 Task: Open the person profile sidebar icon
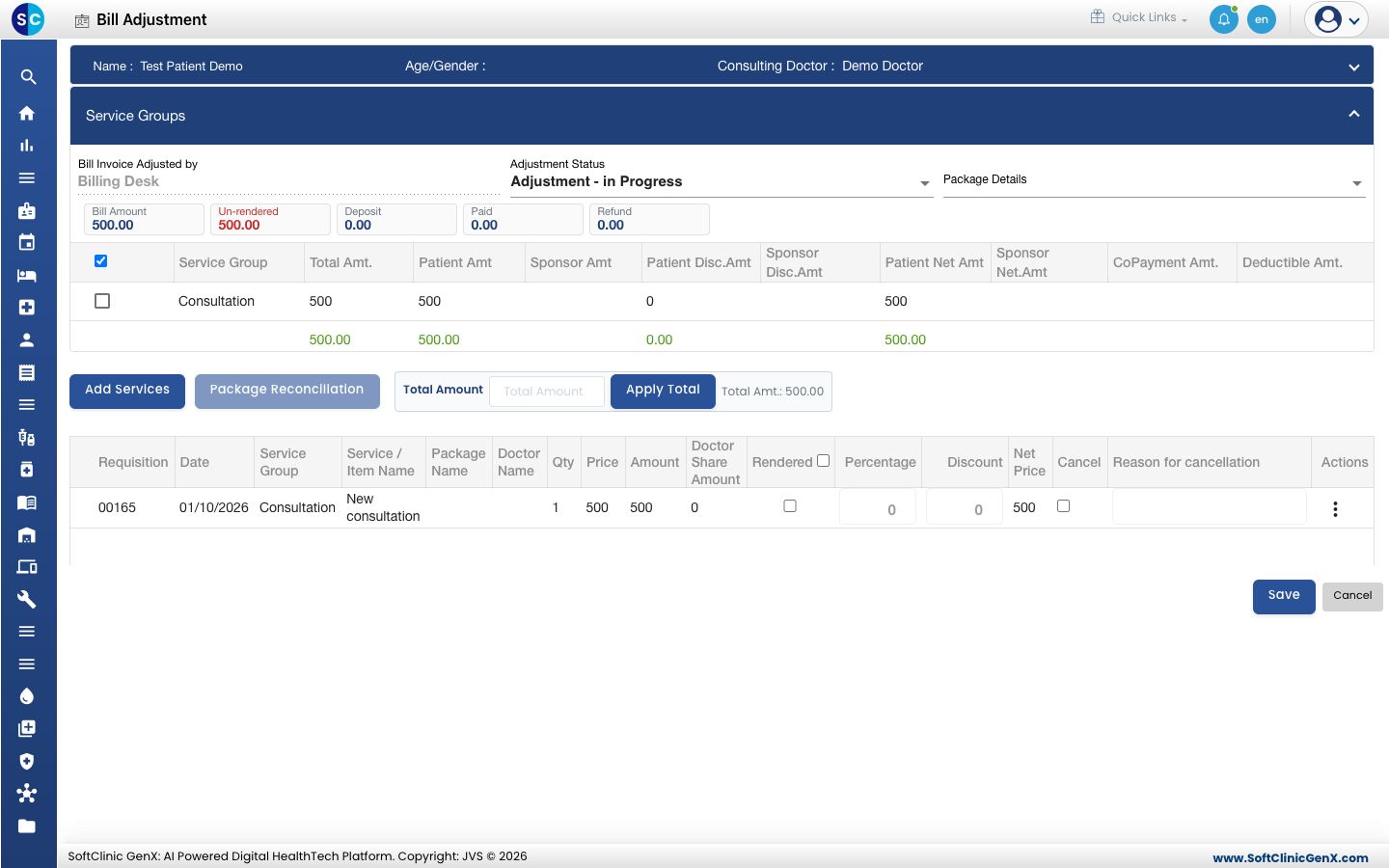[x=27, y=339]
